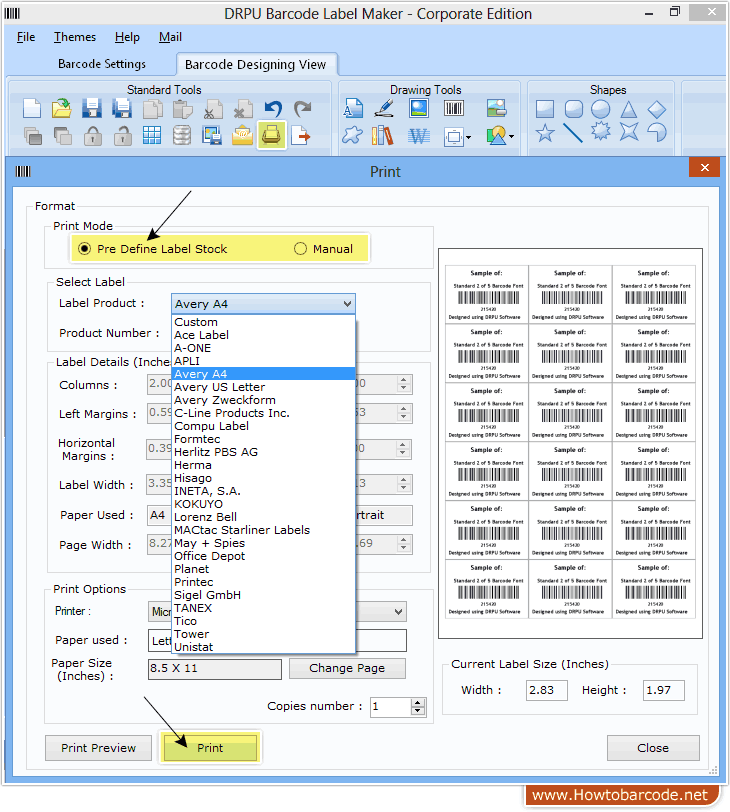Click the Print Preview button
730x812 pixels.
(x=98, y=748)
